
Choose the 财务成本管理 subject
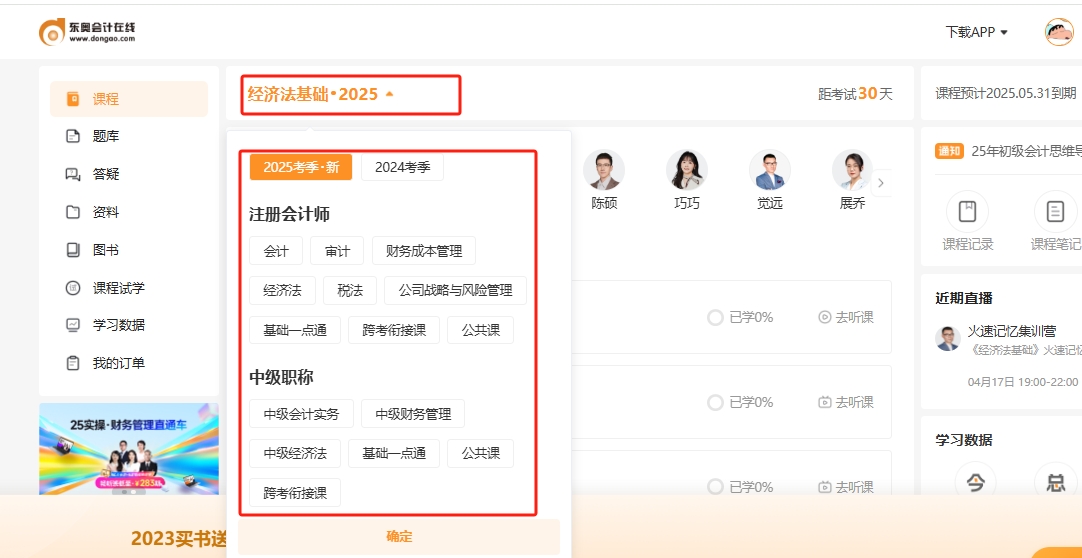click(x=424, y=251)
